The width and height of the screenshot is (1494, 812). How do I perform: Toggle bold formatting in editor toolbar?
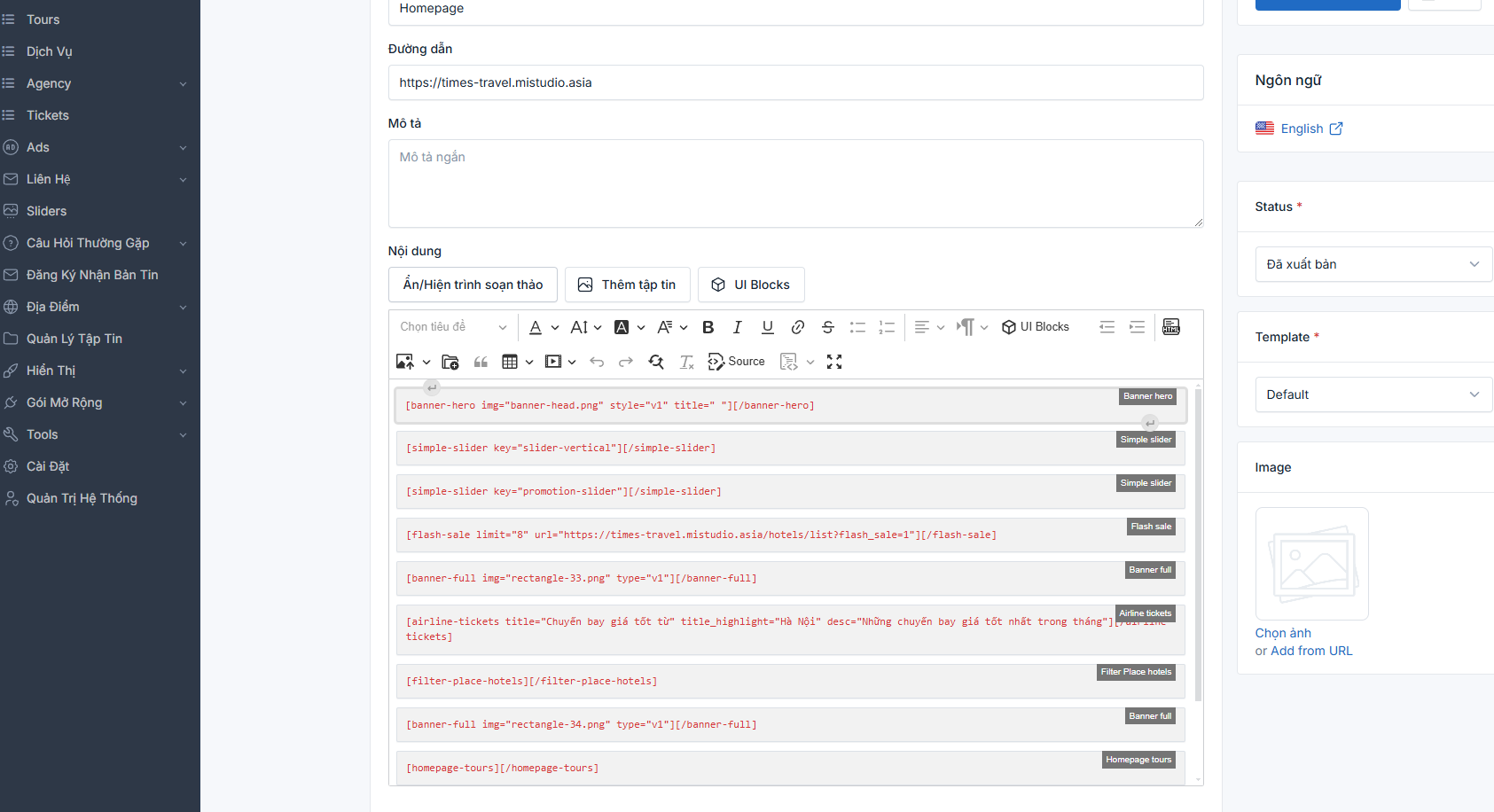[x=708, y=327]
